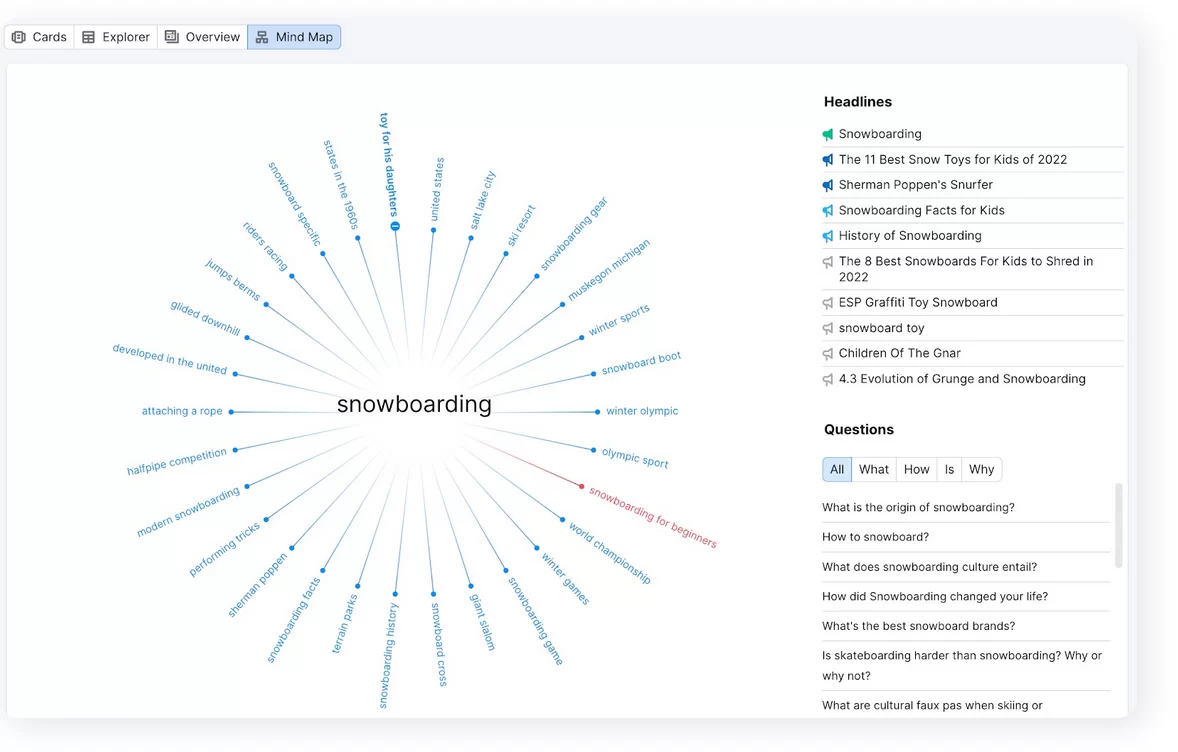Image resolution: width=1178 pixels, height=752 pixels.
Task: Select the 'terrain parks' mind map node
Action: pyautogui.click(x=345, y=624)
